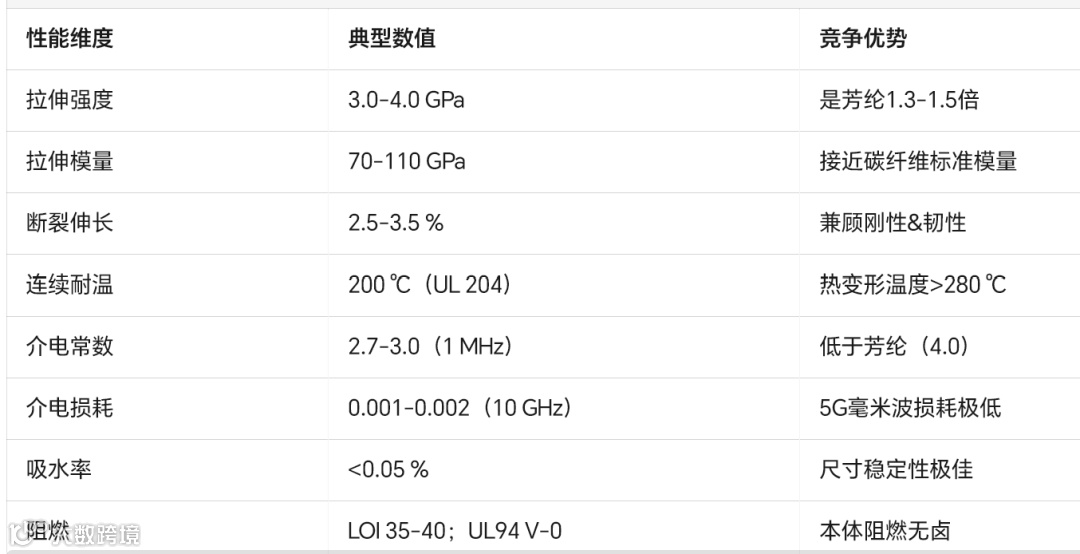Select the 断裂伸长 row label
The height and width of the screenshot is (554, 1080).
click(70, 223)
